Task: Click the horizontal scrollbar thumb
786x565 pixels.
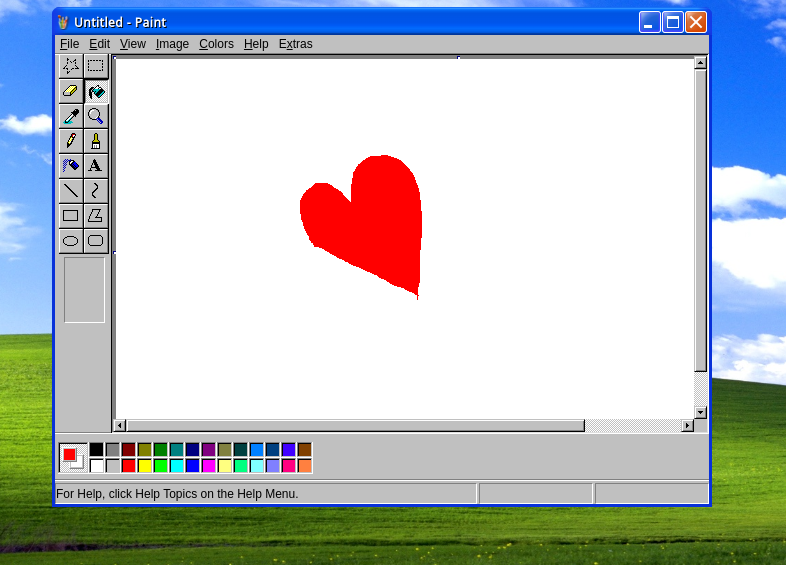Action: point(355,426)
